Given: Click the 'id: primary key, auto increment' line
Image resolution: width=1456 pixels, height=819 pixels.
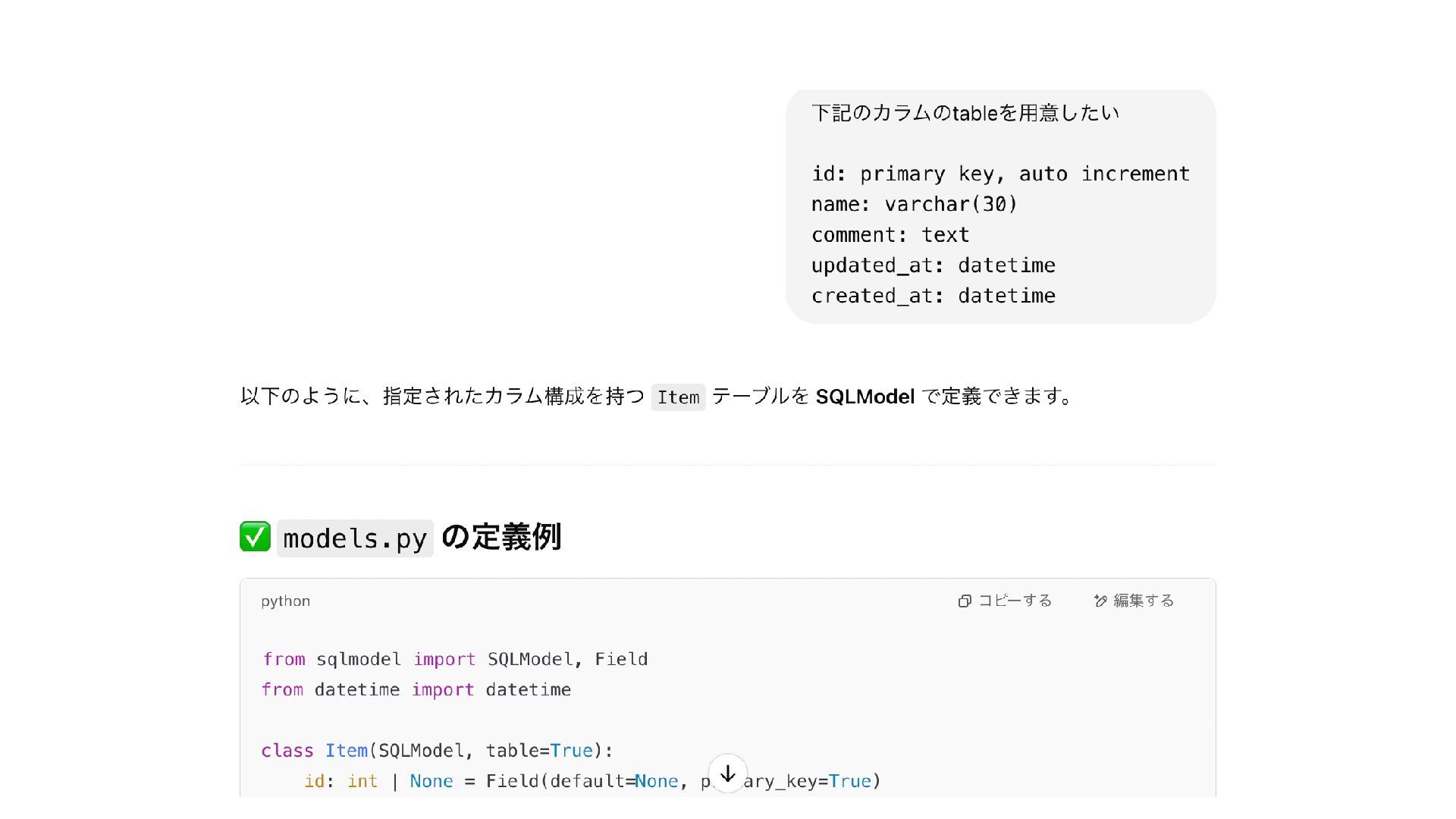Looking at the screenshot, I should coord(999,174).
